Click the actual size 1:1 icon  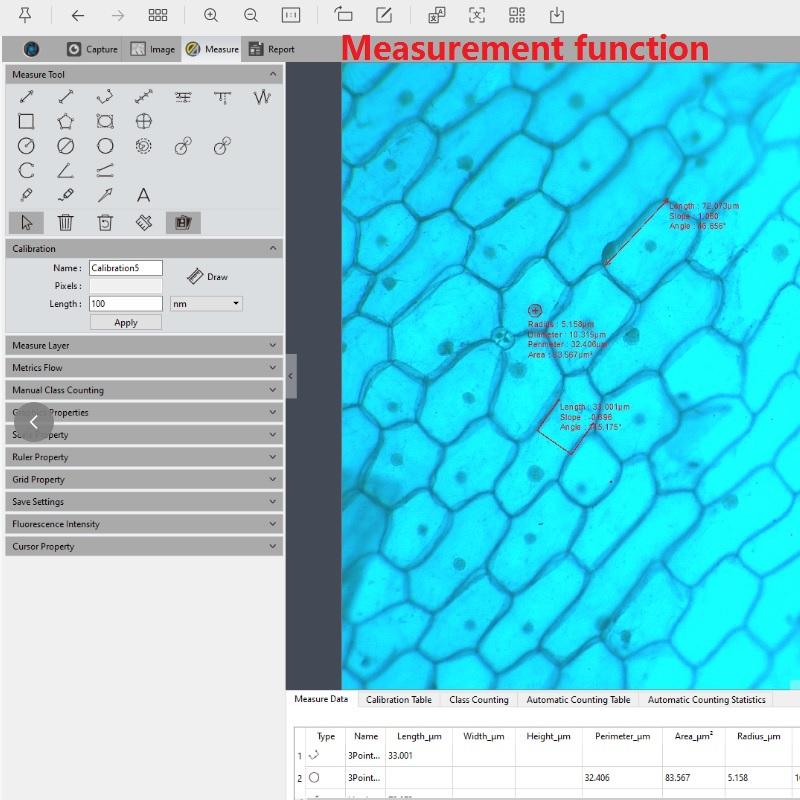point(291,15)
